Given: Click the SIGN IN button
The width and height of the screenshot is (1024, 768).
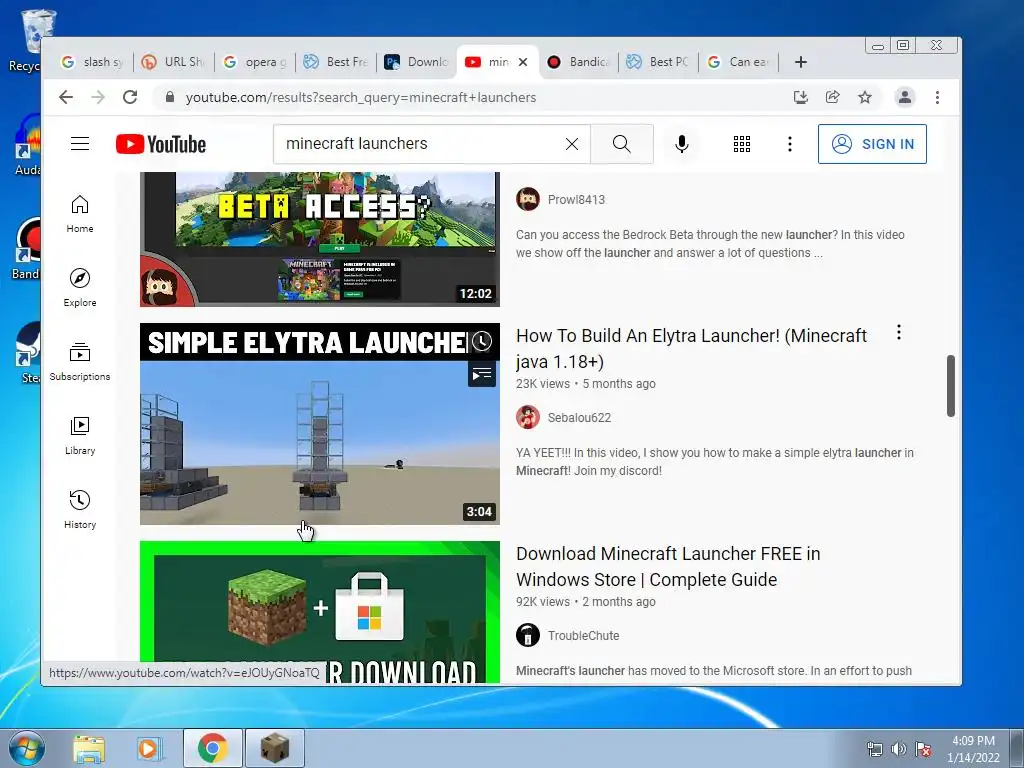Looking at the screenshot, I should 872,144.
